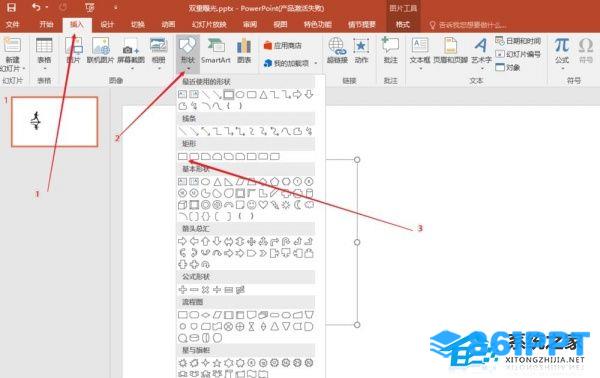Select the plus sign in 公式形状
This screenshot has width=600, height=378.
coord(183,290)
